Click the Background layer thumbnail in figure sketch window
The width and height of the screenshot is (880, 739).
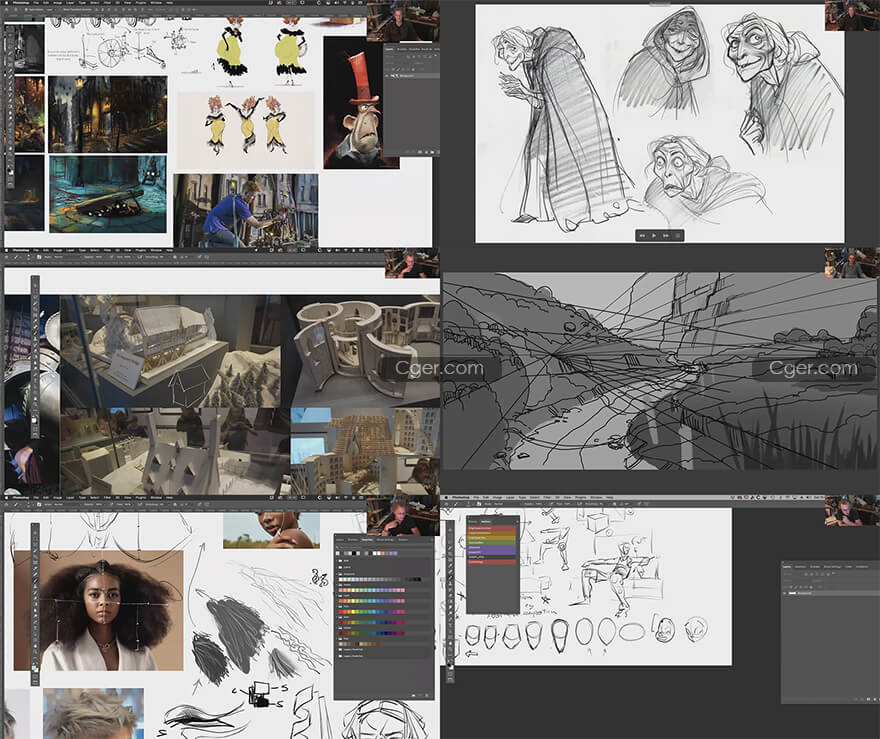(792, 593)
